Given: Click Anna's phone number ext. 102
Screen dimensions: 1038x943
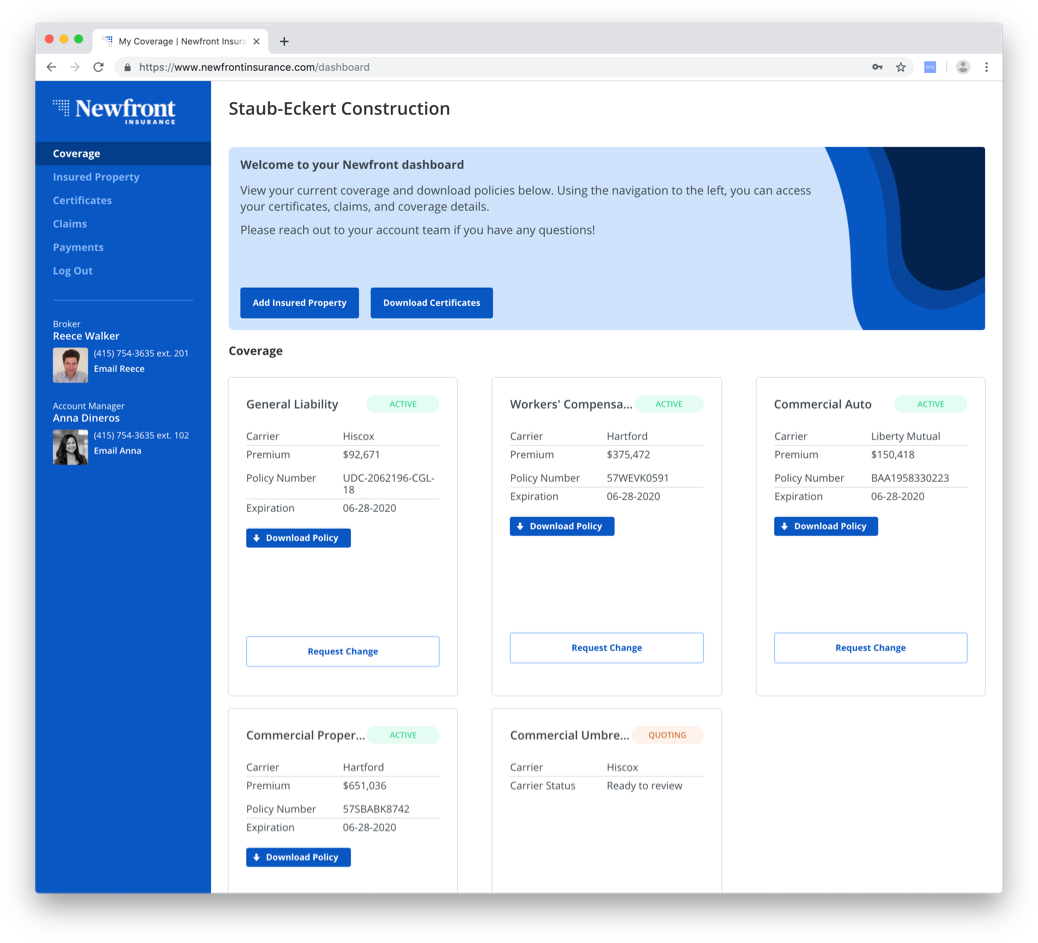Looking at the screenshot, I should 141,436.
